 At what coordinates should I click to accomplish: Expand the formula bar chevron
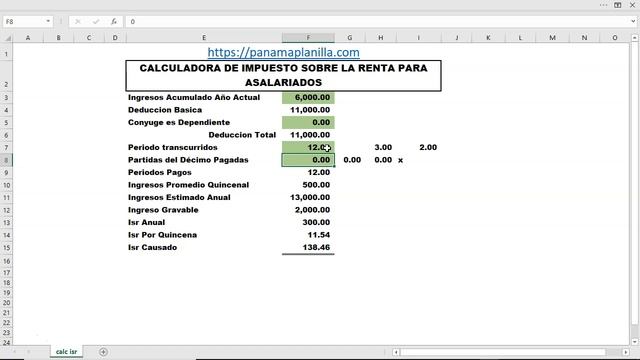click(x=633, y=22)
